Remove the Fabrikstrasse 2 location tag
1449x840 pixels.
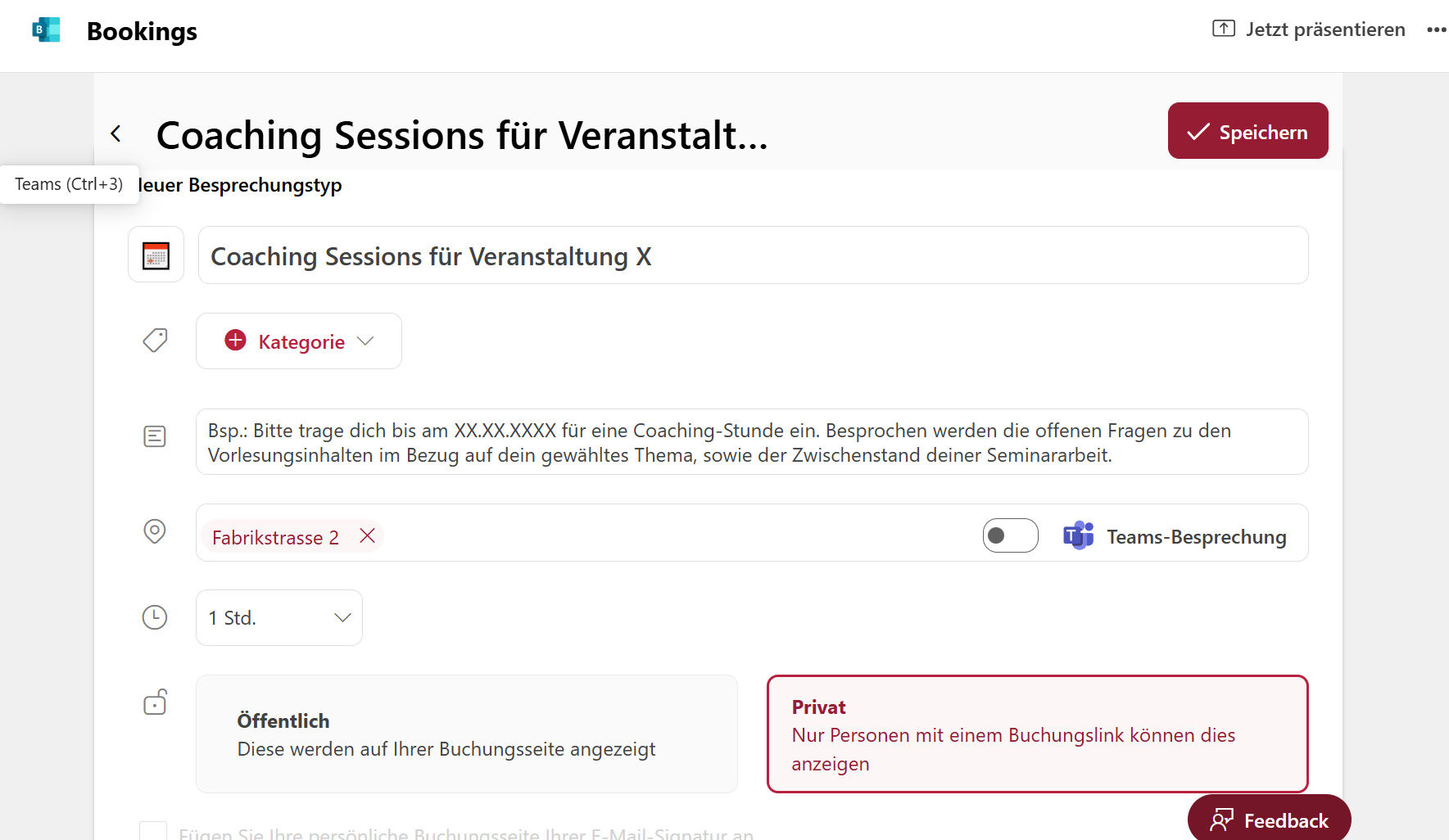click(x=367, y=536)
